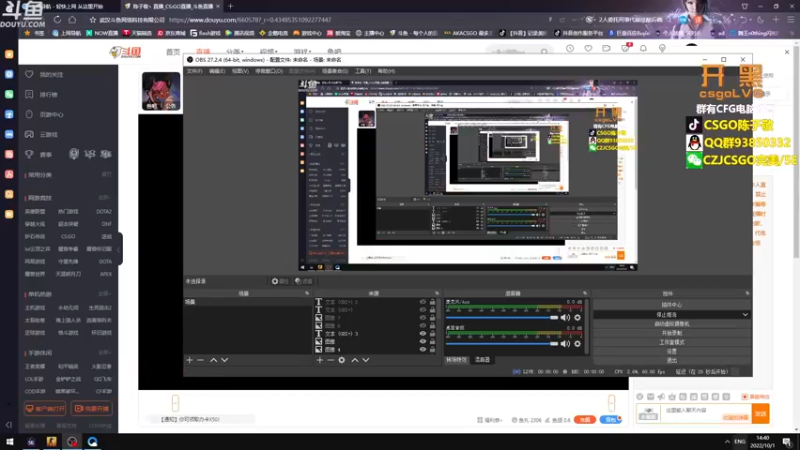Viewport: 800px width, 450px height.
Task: Click the streamer avatar thumbnail
Action: point(161,91)
